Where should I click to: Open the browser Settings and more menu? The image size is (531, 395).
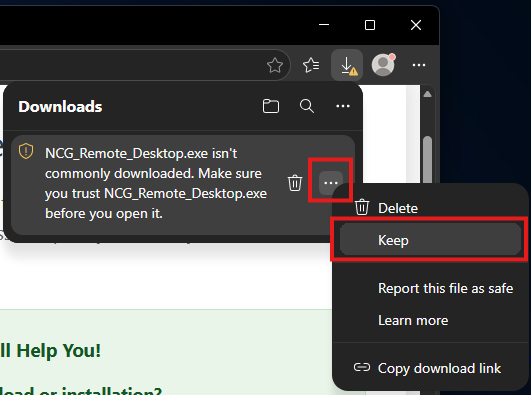[419, 65]
